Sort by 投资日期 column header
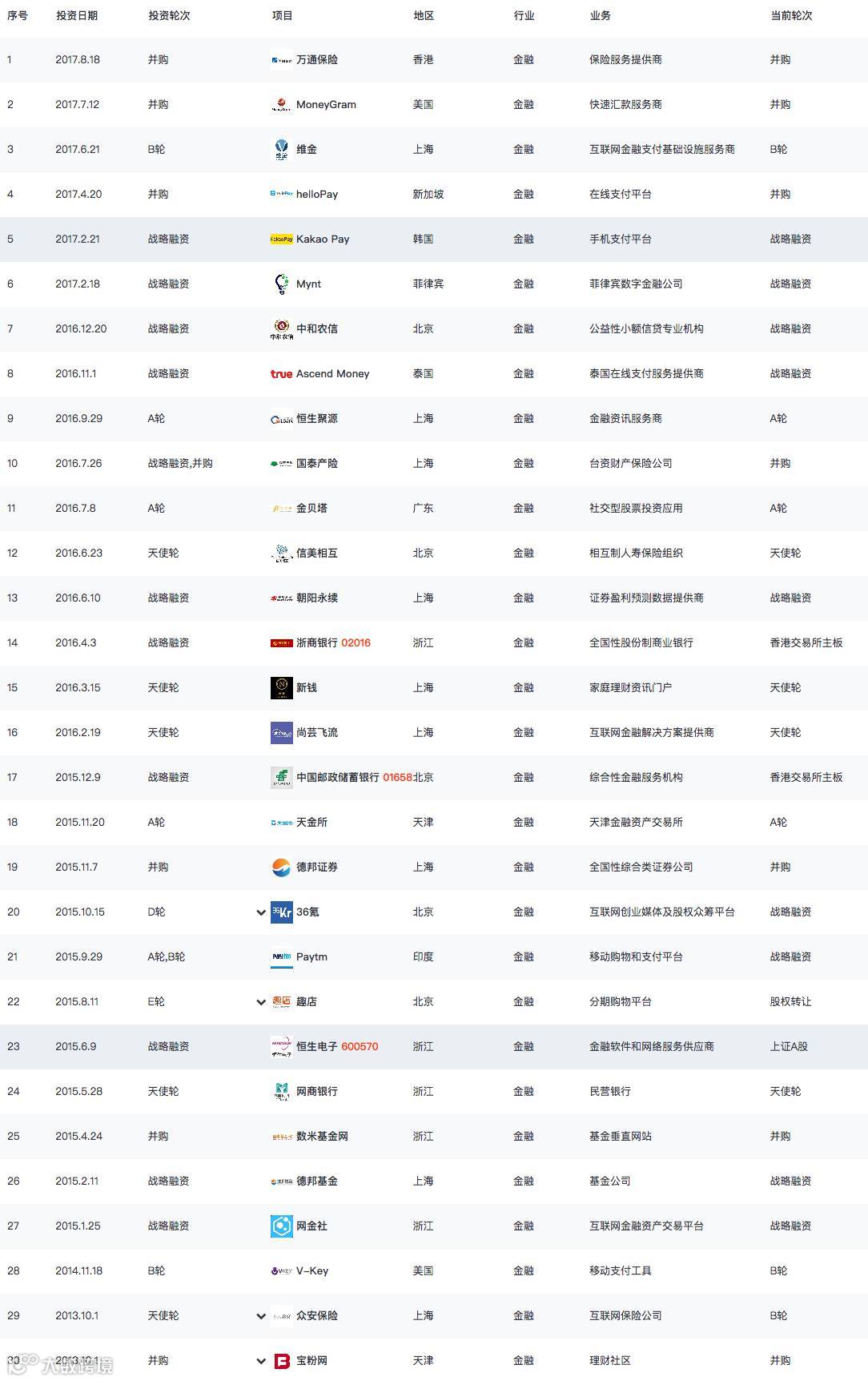 coord(77,16)
